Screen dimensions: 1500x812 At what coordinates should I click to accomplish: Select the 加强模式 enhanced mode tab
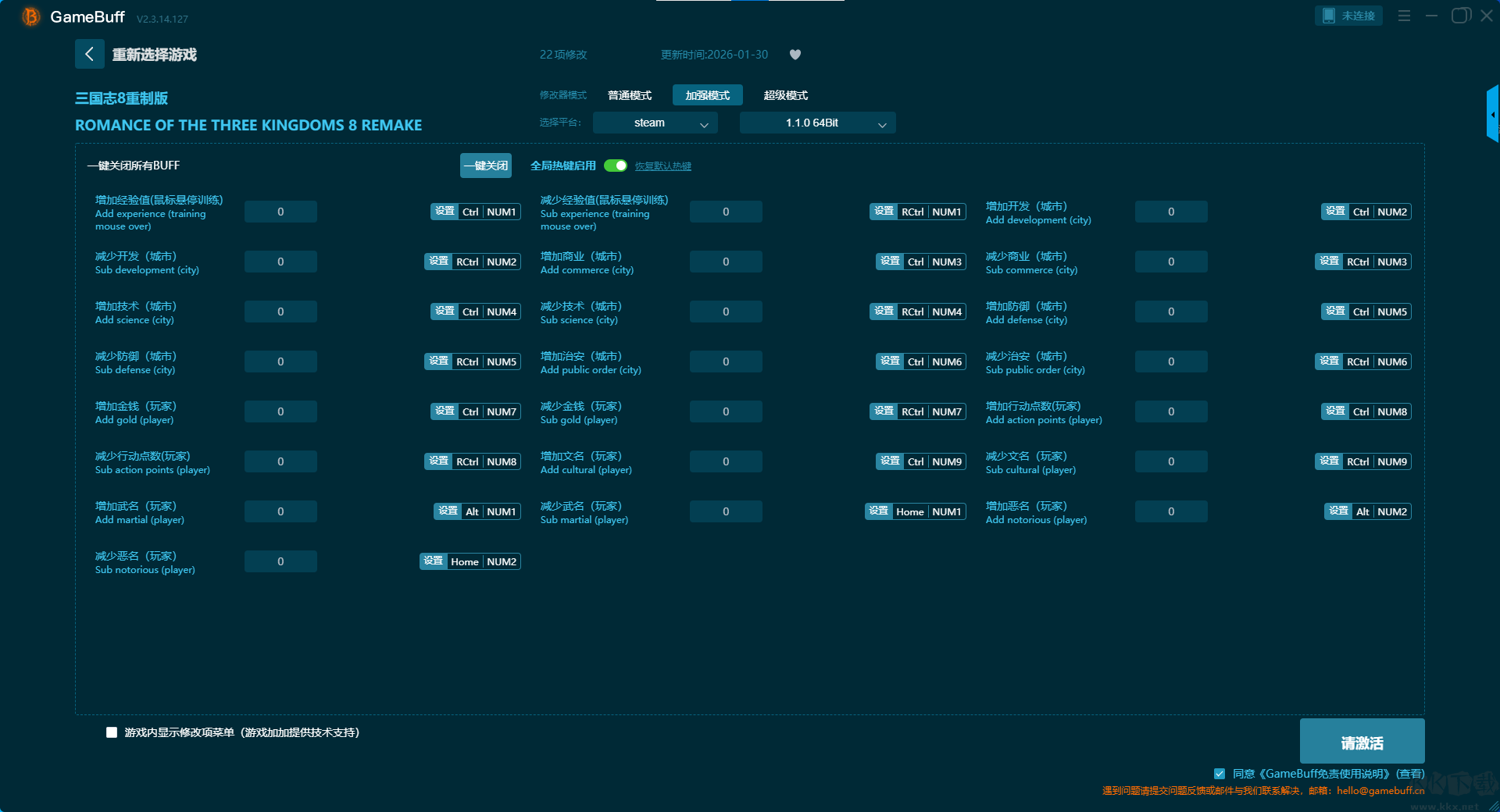coord(707,95)
